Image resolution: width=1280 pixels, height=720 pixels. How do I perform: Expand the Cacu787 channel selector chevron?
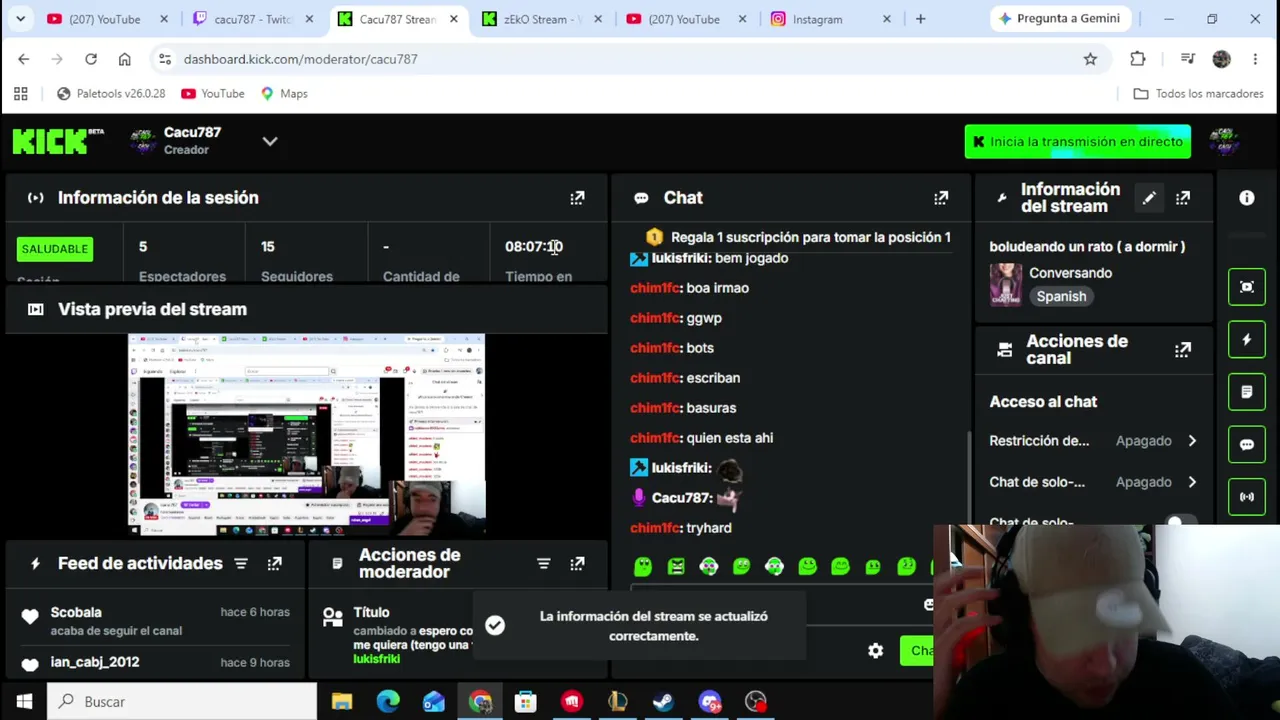click(x=270, y=141)
